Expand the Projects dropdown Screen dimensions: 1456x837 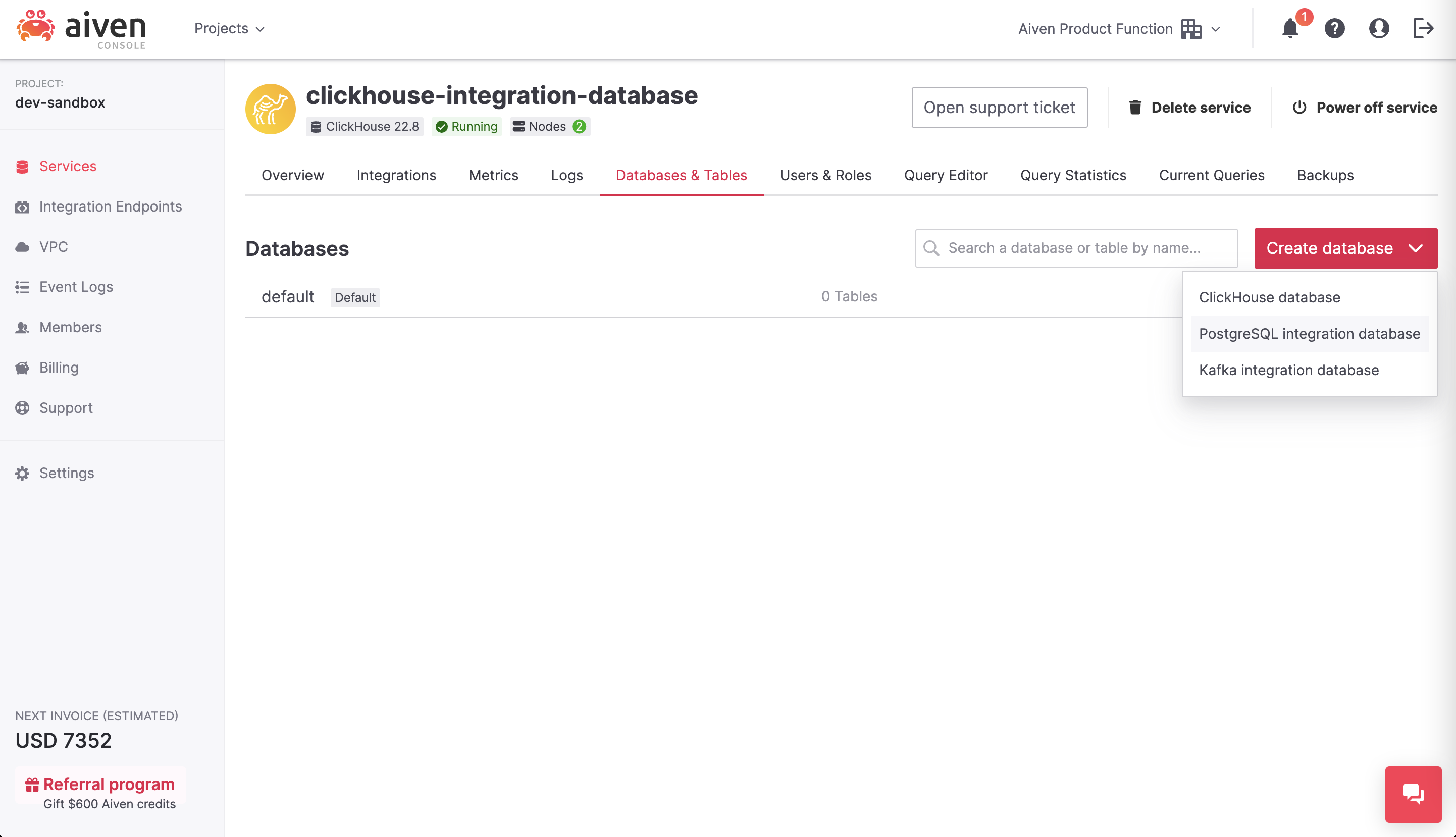[229, 28]
